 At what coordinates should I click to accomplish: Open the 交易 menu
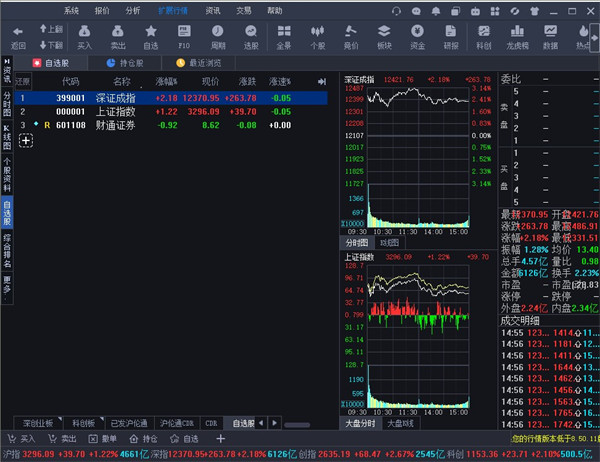244,11
